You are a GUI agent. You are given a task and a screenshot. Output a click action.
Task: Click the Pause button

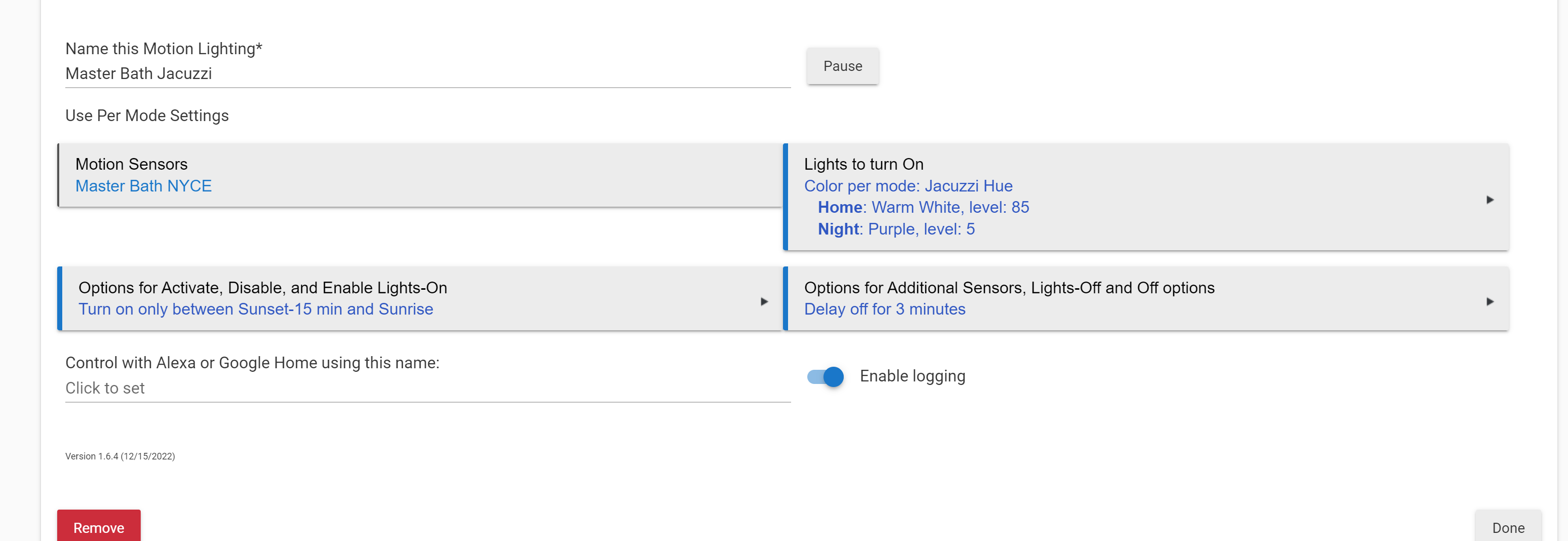pyautogui.click(x=842, y=66)
